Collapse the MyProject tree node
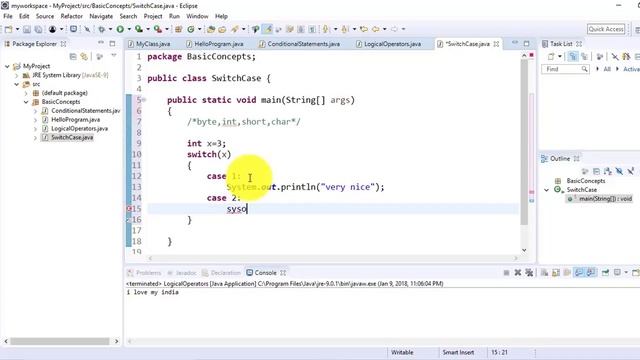 click(7, 66)
